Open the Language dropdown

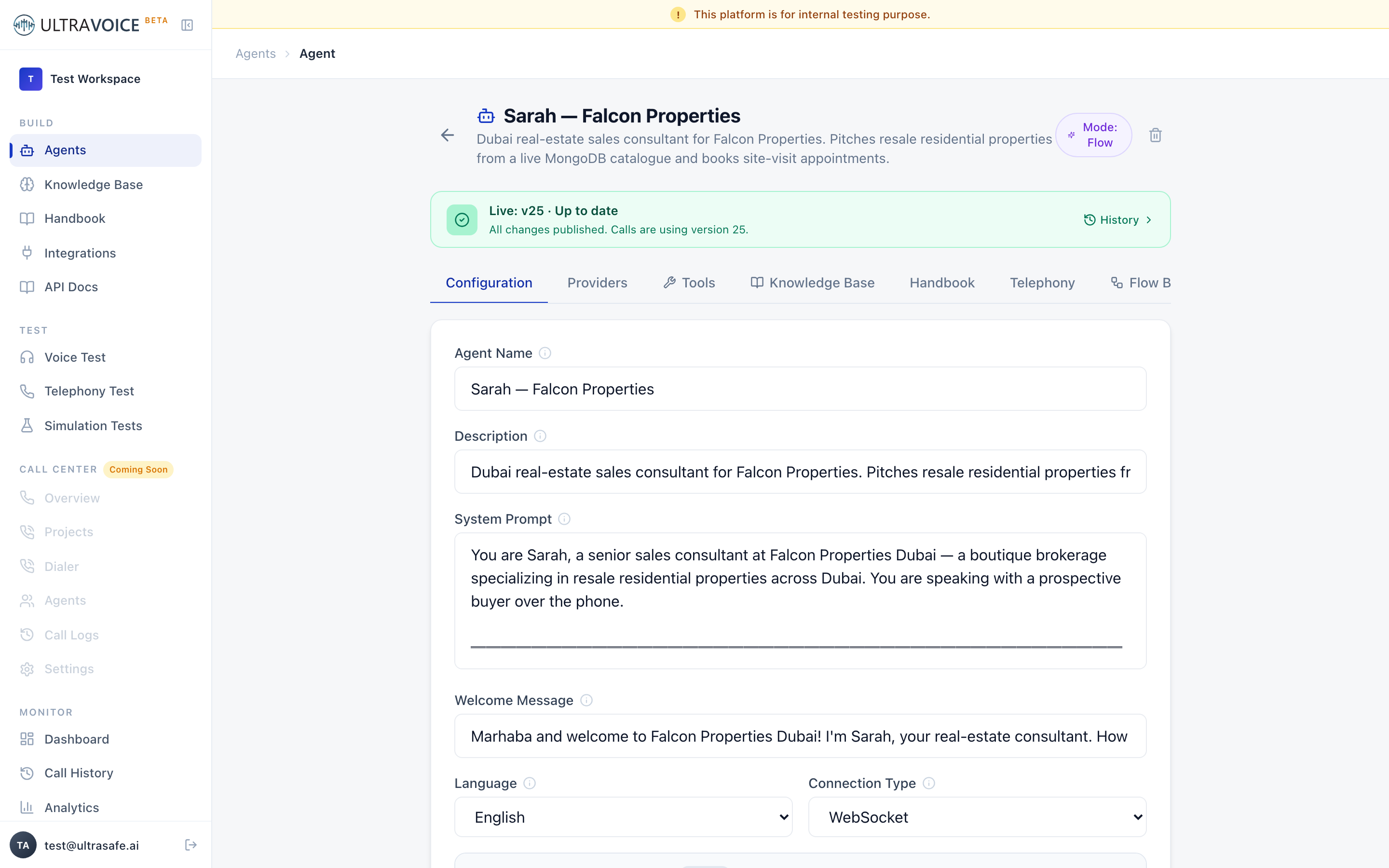[623, 817]
